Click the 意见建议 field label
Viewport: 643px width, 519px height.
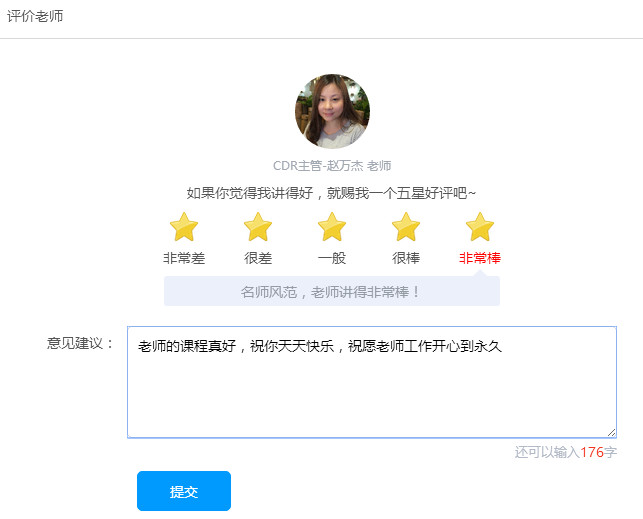[x=81, y=344]
